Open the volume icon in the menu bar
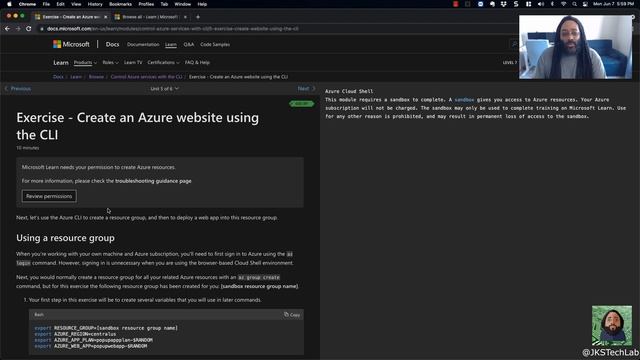The width and height of the screenshot is (640, 360). coord(541,4)
